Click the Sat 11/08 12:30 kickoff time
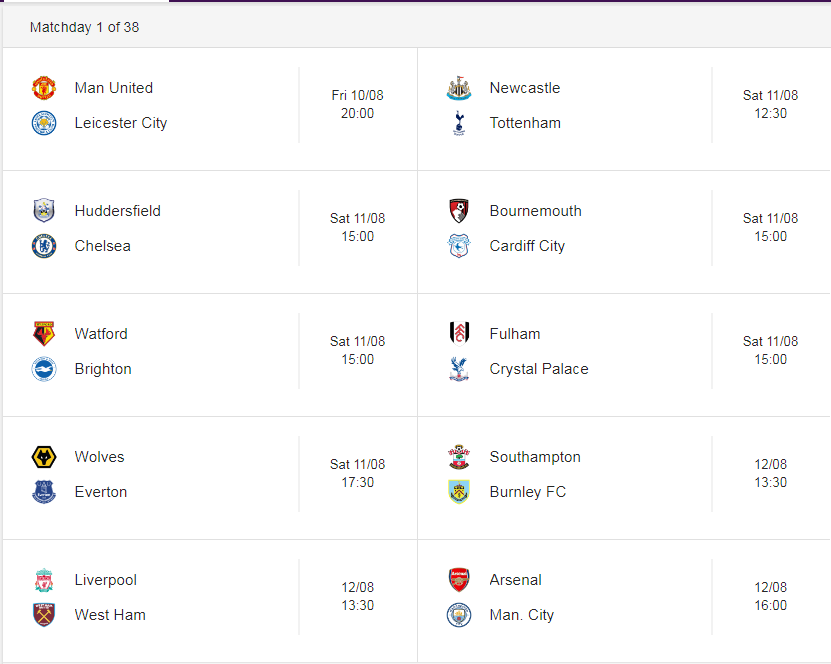 click(x=771, y=104)
